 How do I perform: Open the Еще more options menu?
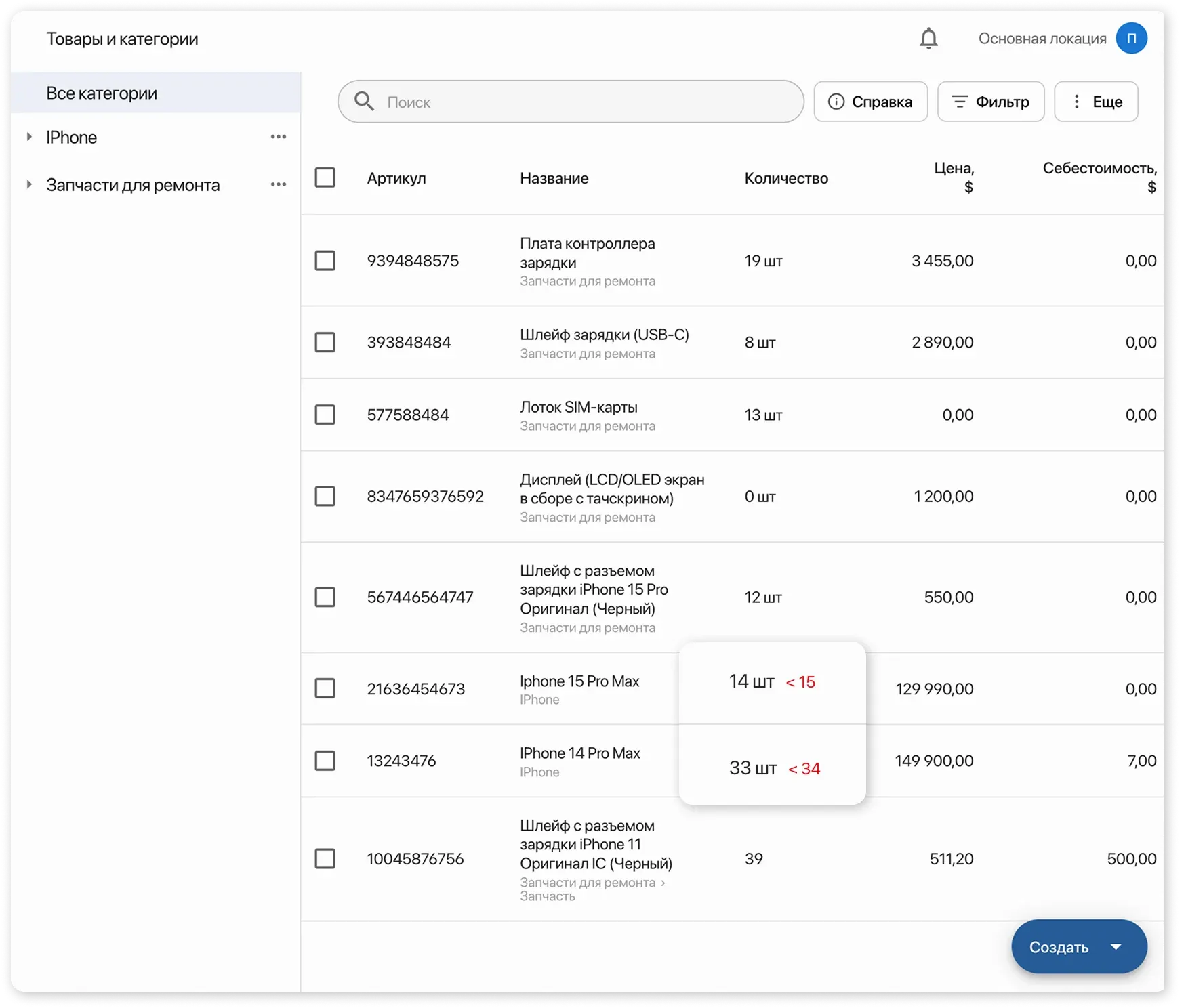1095,102
